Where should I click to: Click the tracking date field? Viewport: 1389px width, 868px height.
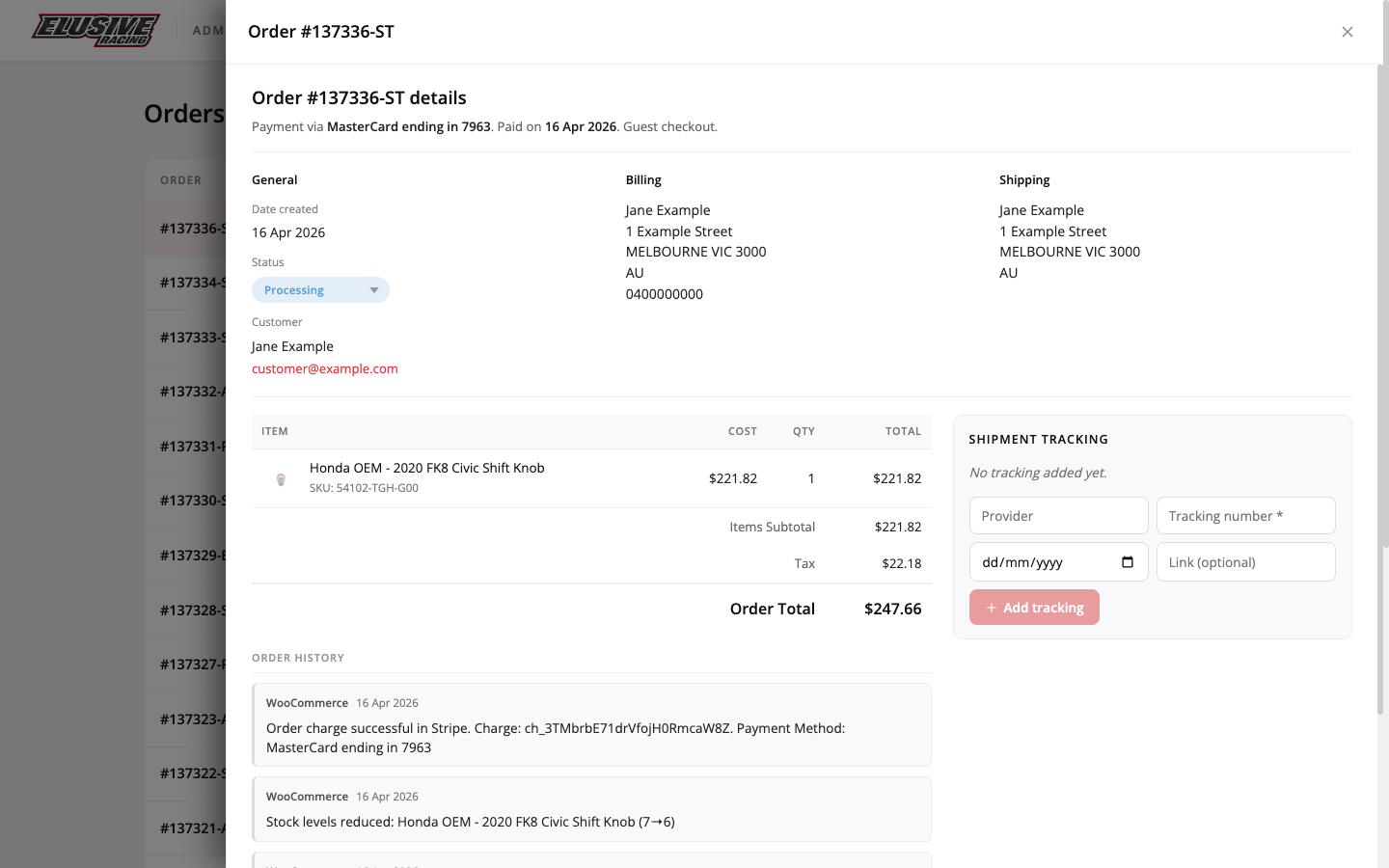[1058, 562]
